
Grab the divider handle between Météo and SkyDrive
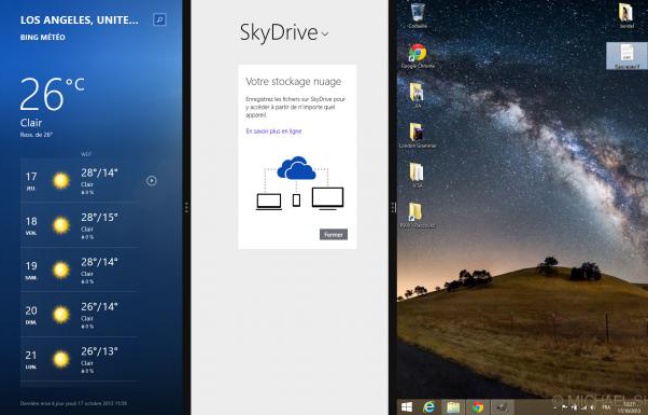click(x=186, y=208)
